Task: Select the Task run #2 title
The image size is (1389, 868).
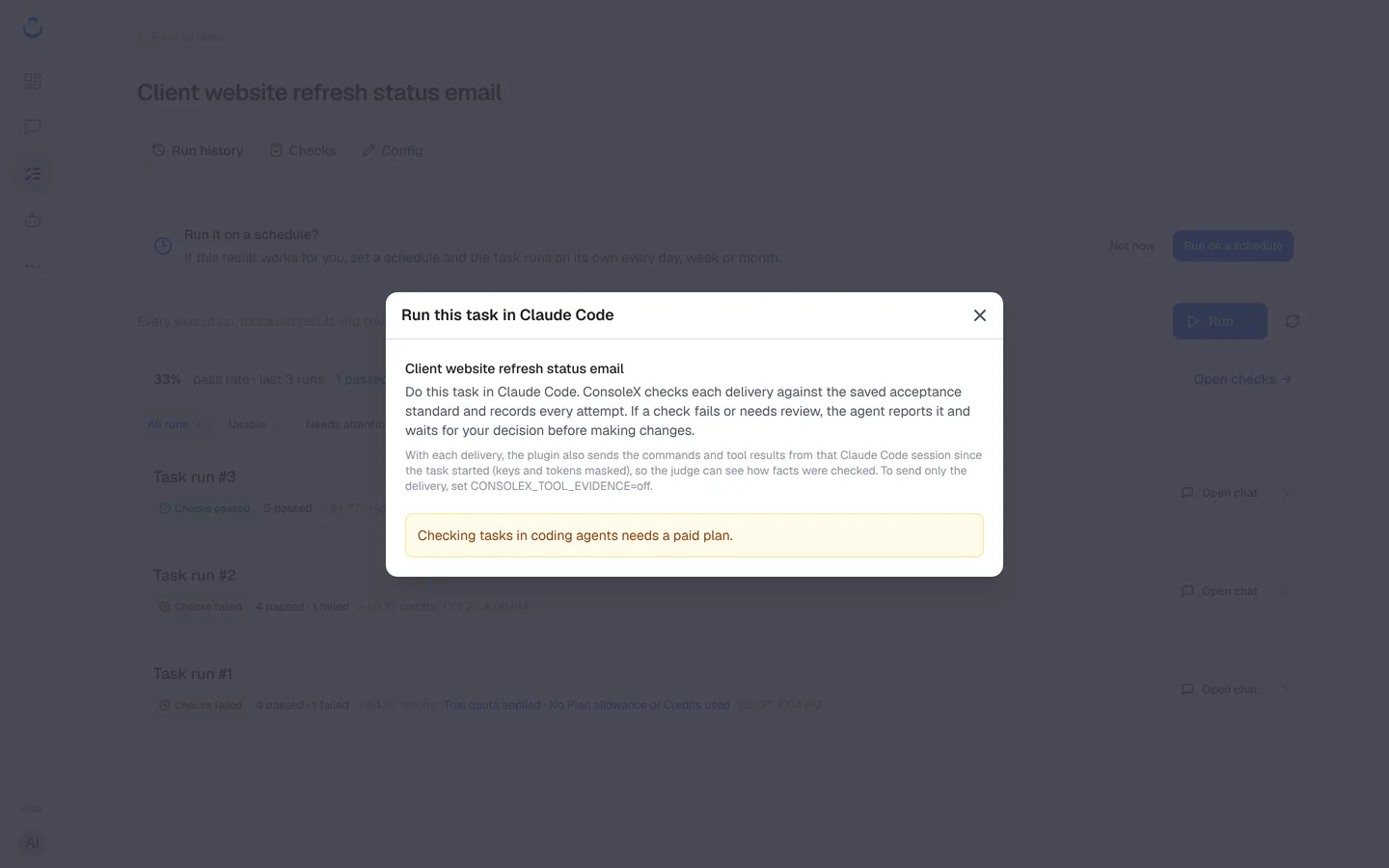Action: (195, 576)
